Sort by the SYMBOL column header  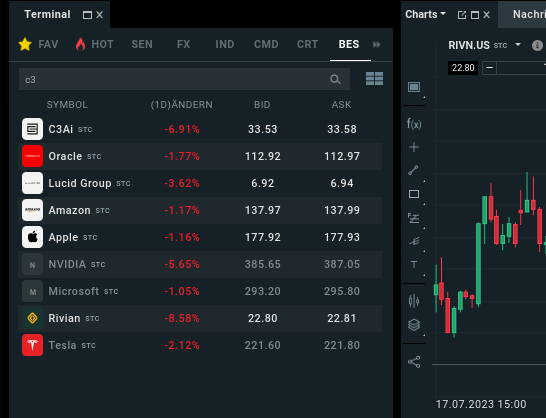[67, 104]
